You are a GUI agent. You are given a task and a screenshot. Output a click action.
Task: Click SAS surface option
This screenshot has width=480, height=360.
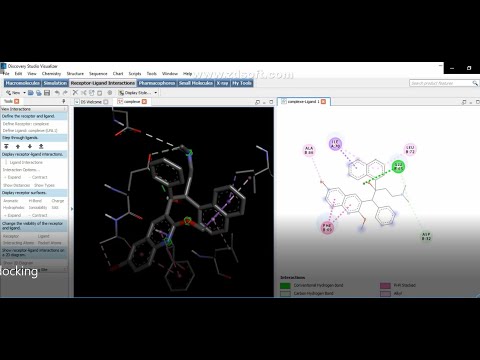[x=55, y=208]
